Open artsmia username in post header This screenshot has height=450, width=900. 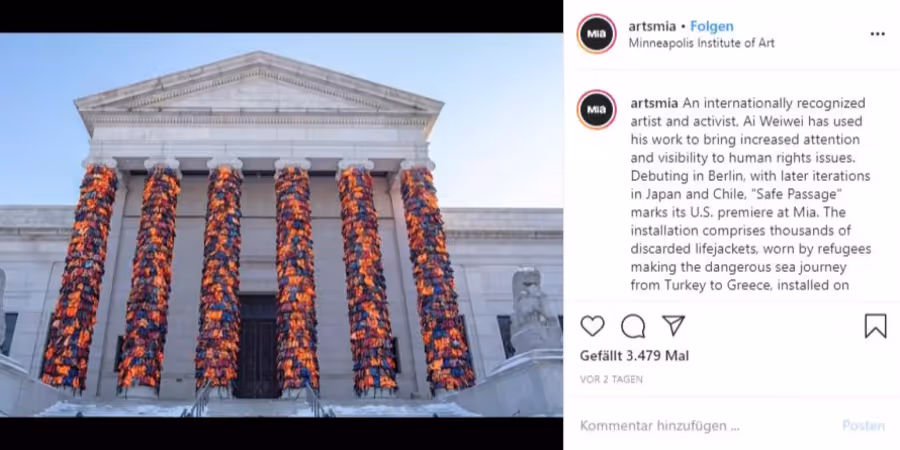click(652, 26)
